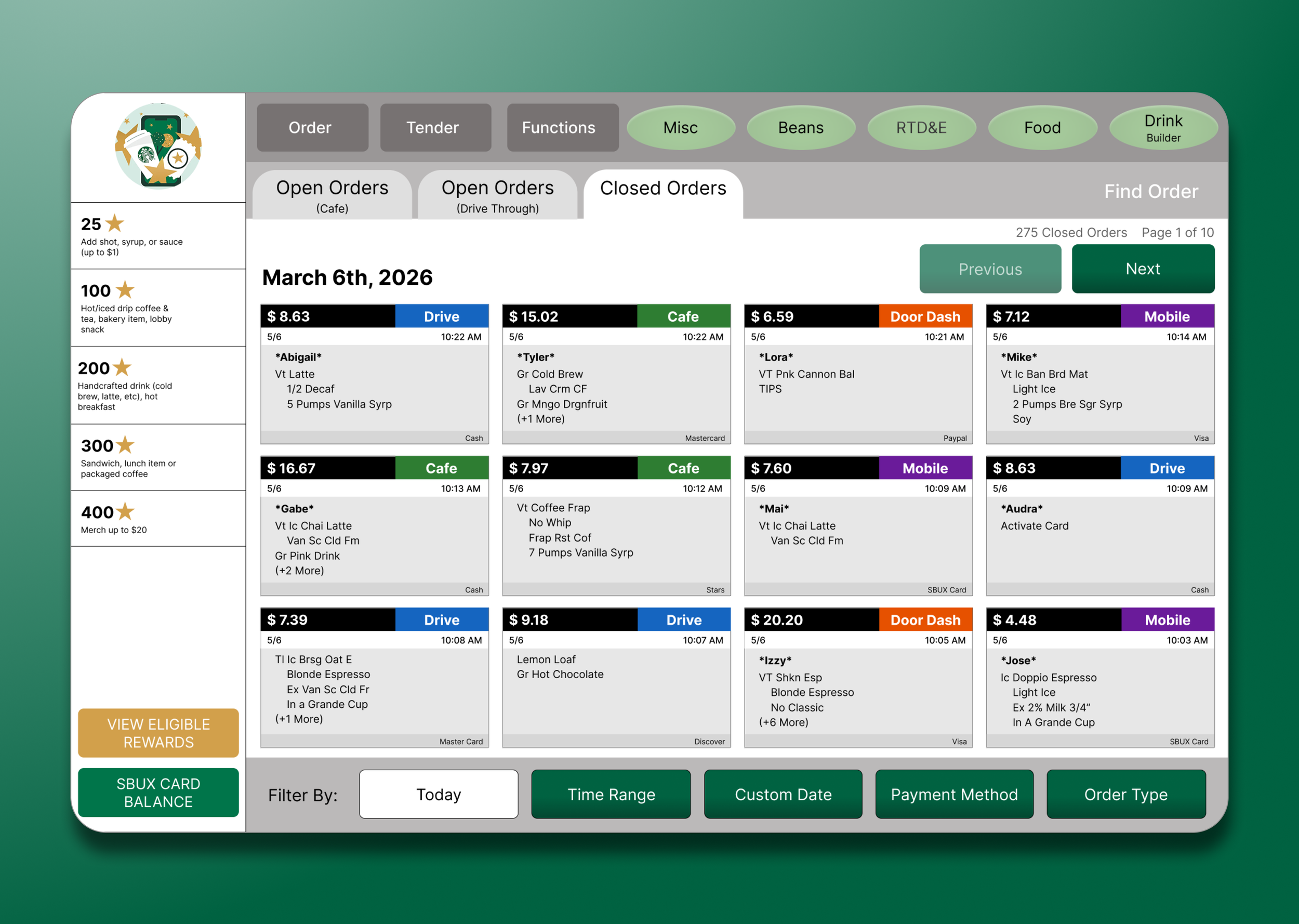Select the 100 star reward icon
Viewport: 1299px width, 924px height.
125,289
